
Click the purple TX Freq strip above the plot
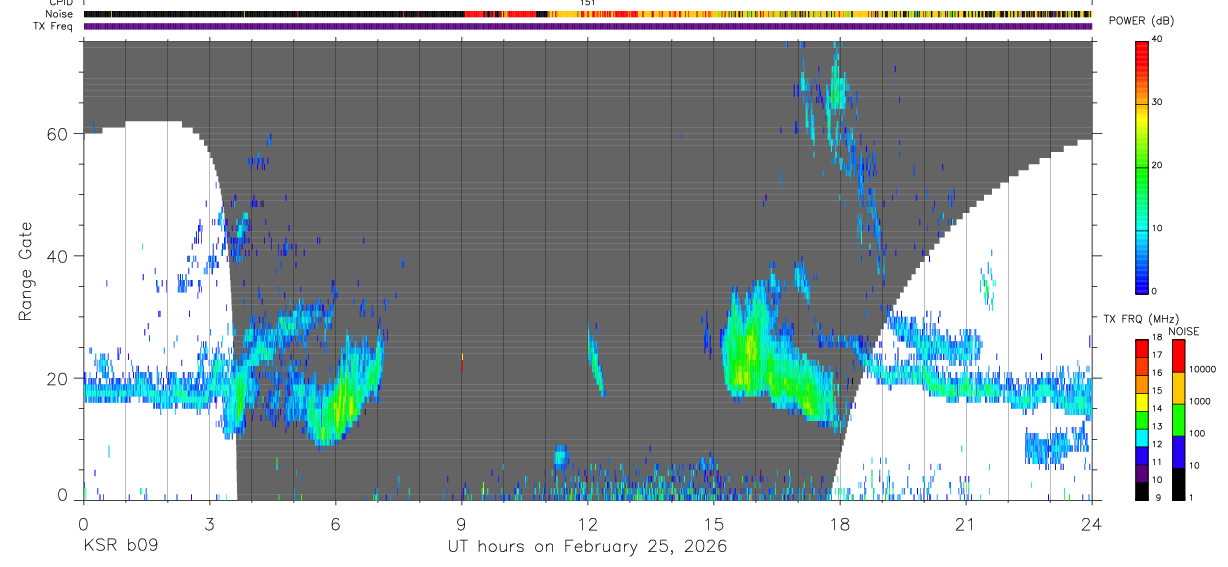tap(587, 26)
